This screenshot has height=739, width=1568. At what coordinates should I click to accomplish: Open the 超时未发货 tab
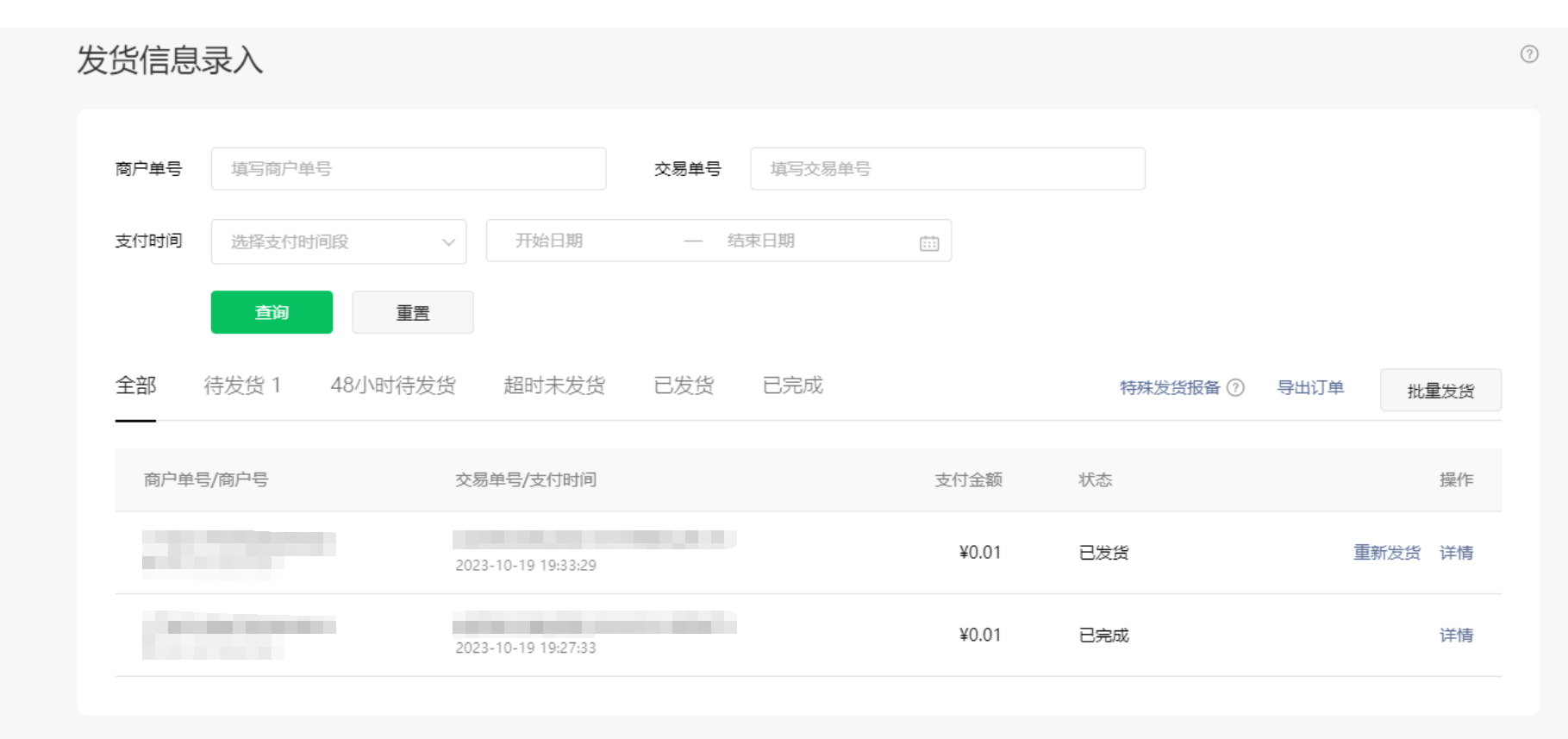[x=554, y=385]
